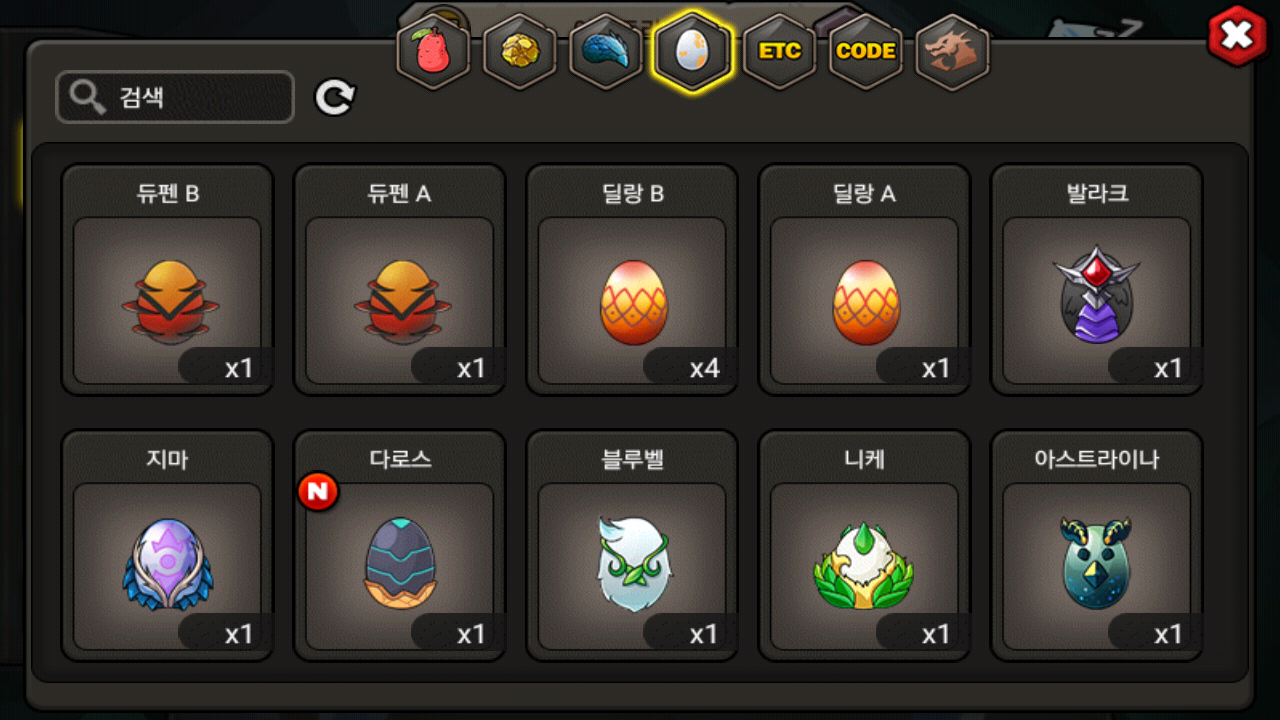
Task: Click the 검색 search field
Action: (x=175, y=97)
